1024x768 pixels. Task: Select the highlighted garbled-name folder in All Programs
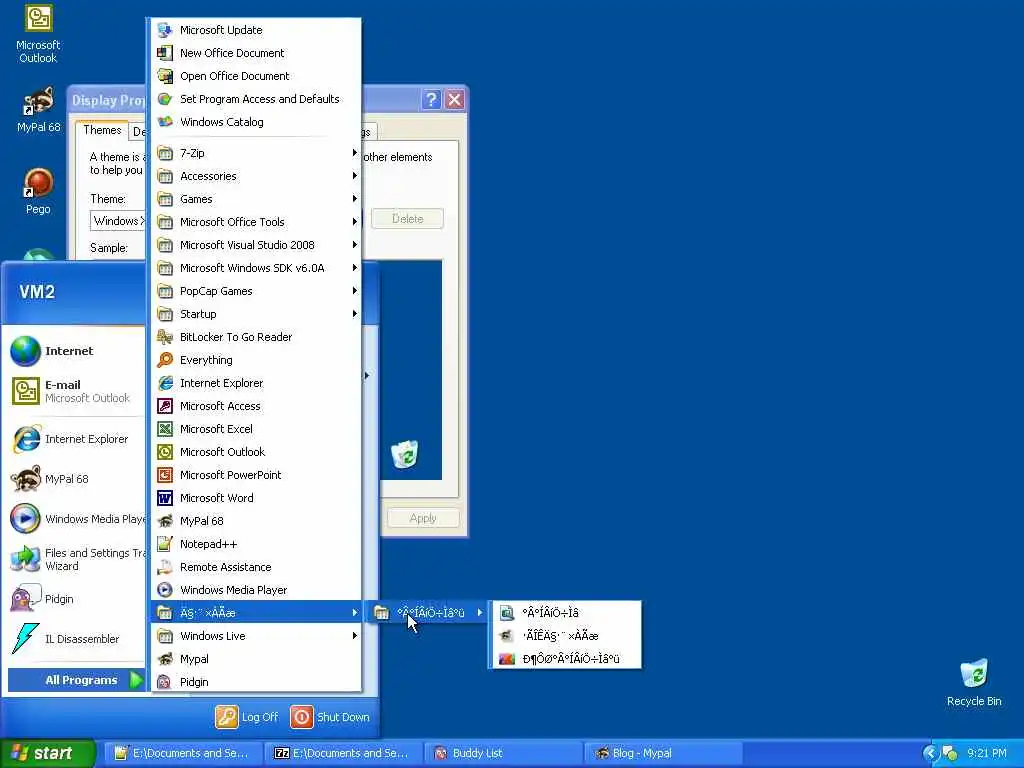coord(256,613)
